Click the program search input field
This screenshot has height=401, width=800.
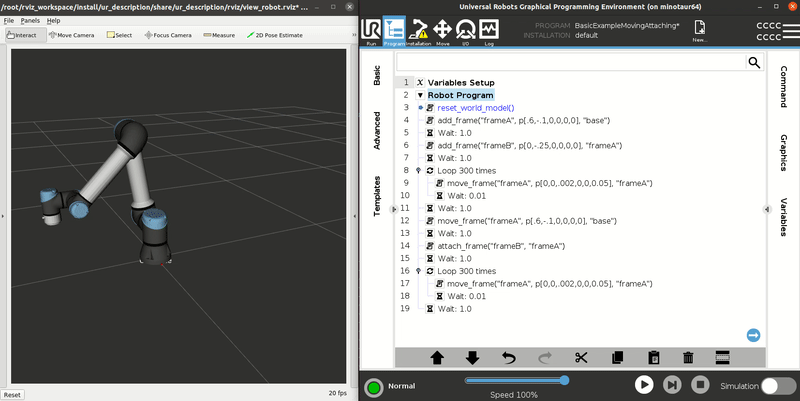click(570, 62)
